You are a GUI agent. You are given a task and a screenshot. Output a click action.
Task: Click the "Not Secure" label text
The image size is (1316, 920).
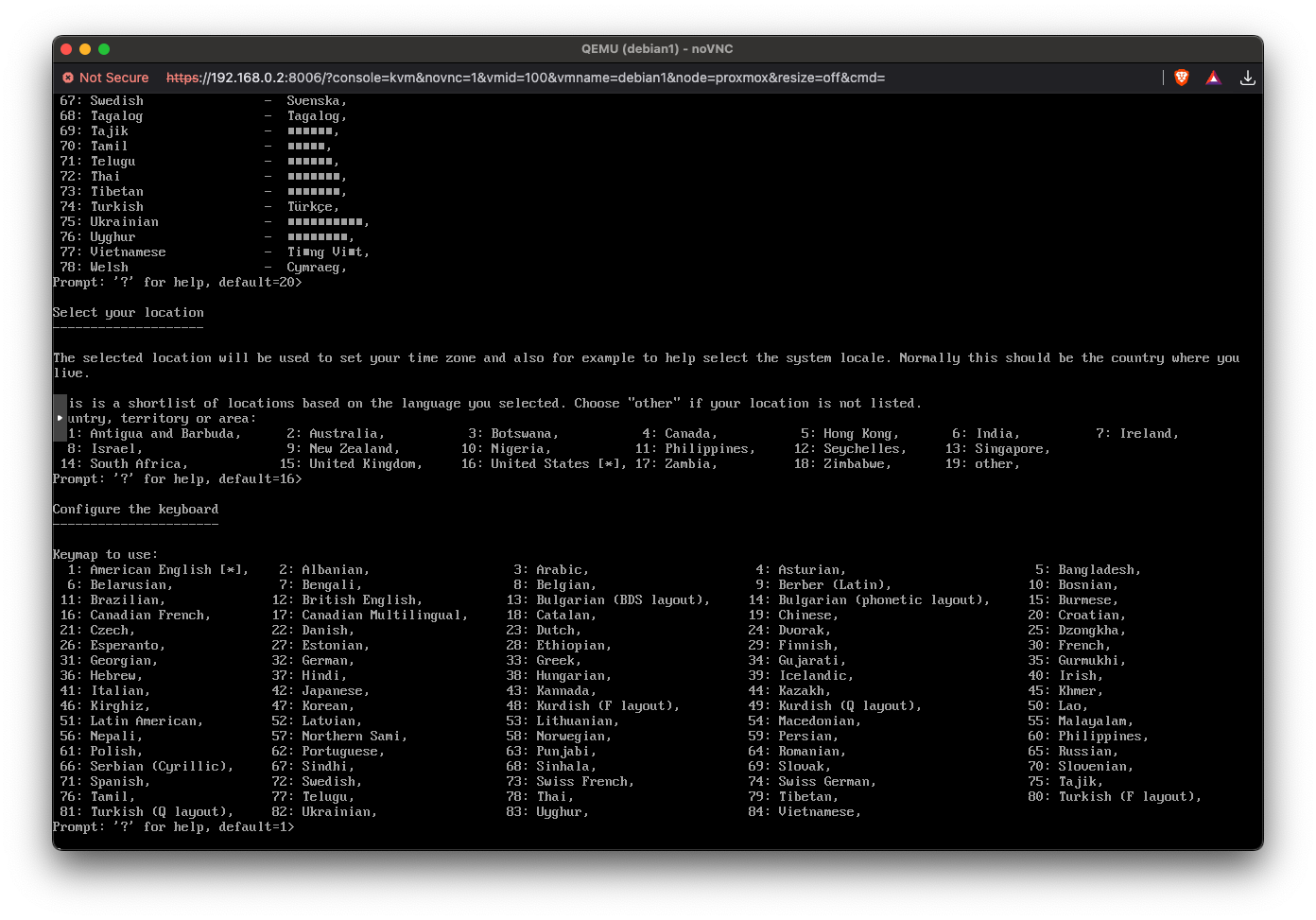pos(113,78)
